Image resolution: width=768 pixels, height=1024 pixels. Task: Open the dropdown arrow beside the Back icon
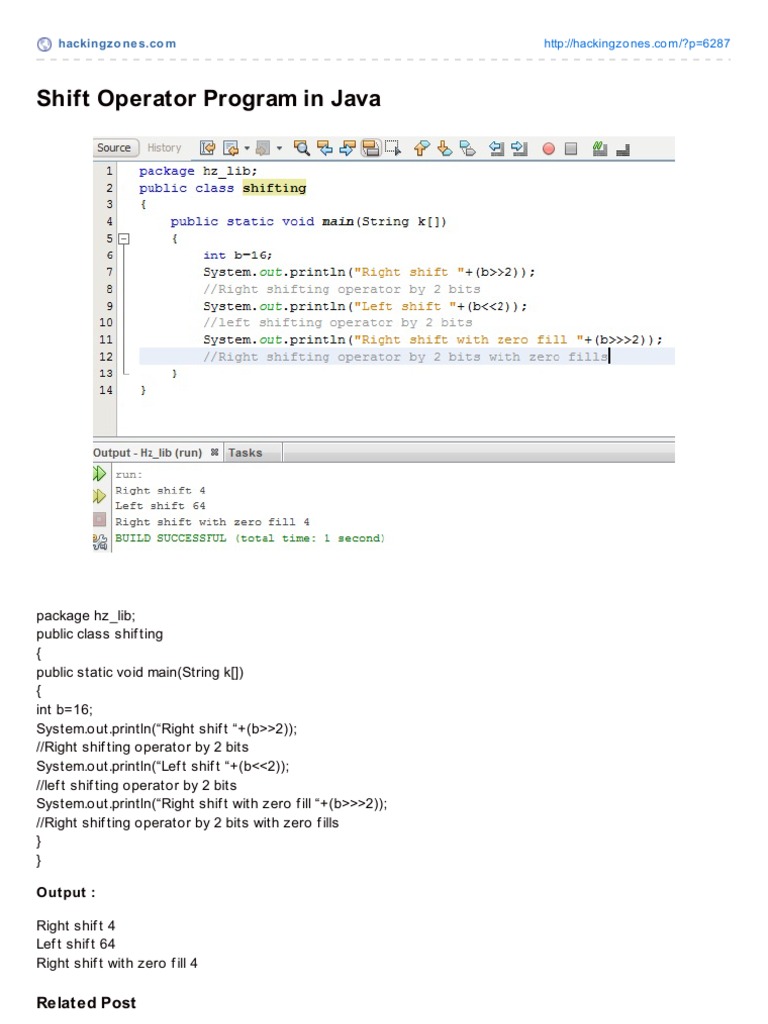tap(247, 149)
